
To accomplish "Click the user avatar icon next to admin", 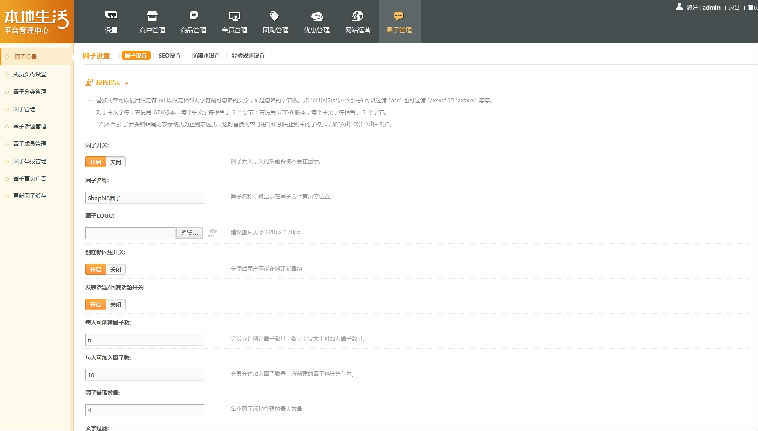I will tap(679, 7).
